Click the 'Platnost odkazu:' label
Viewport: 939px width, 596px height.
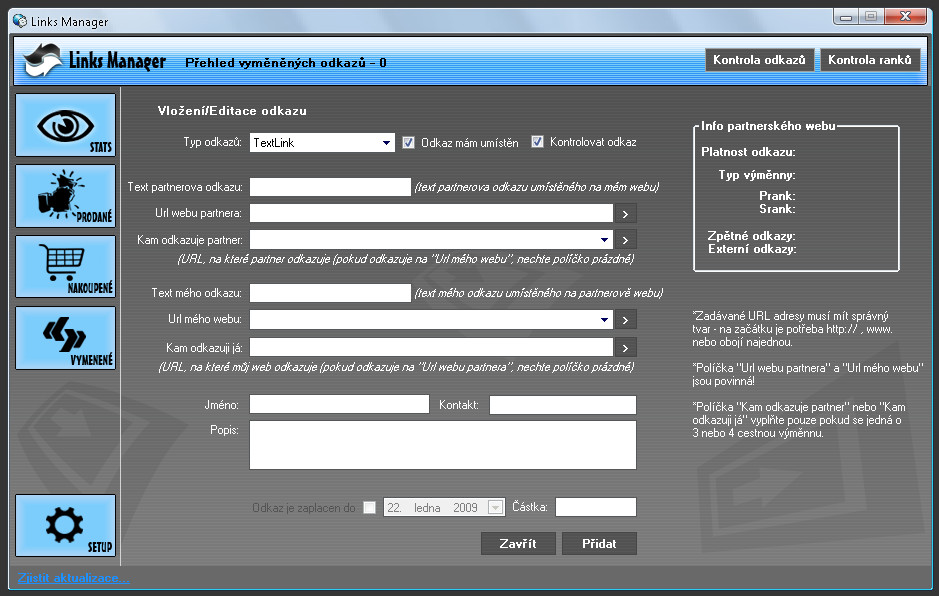coord(749,152)
